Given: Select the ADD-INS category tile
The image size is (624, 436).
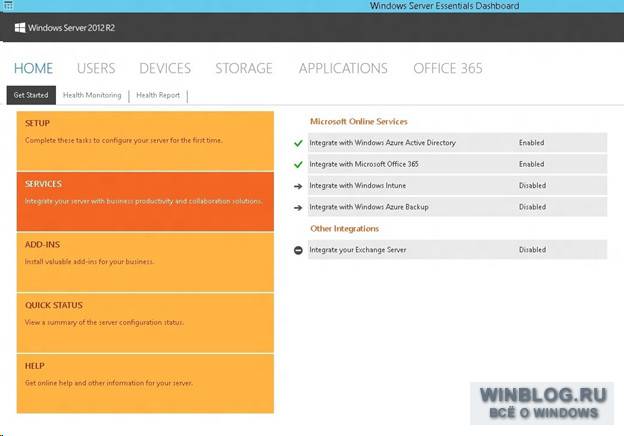Looking at the screenshot, I should pos(145,263).
